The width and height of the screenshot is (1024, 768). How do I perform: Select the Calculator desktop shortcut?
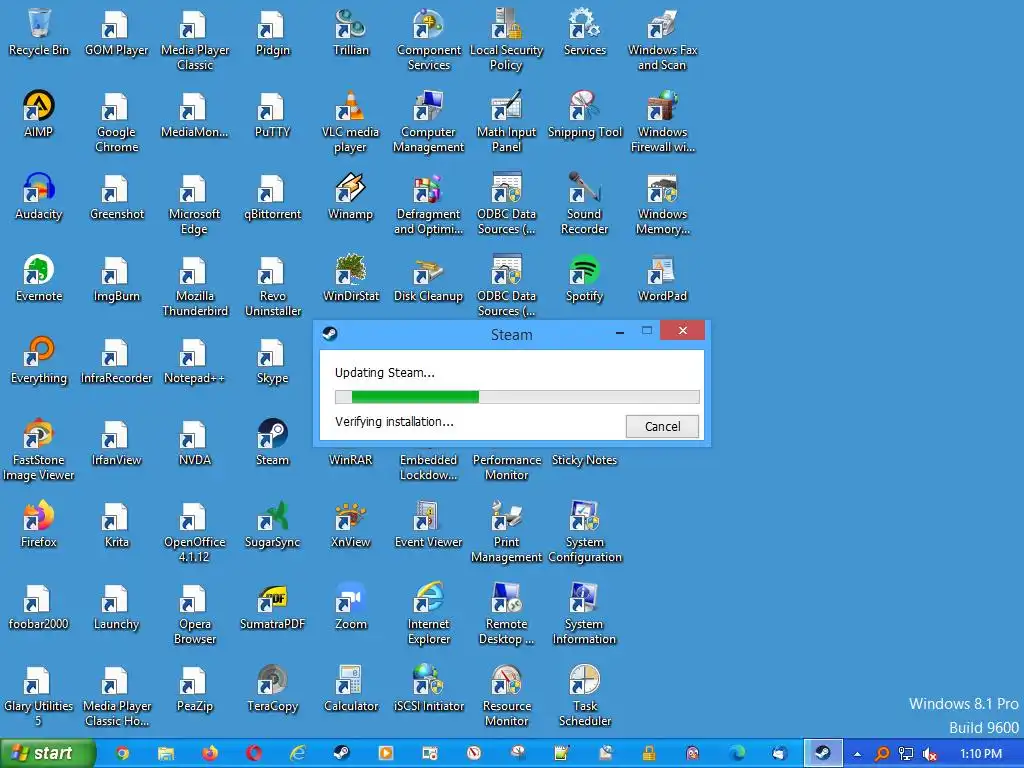(x=351, y=688)
